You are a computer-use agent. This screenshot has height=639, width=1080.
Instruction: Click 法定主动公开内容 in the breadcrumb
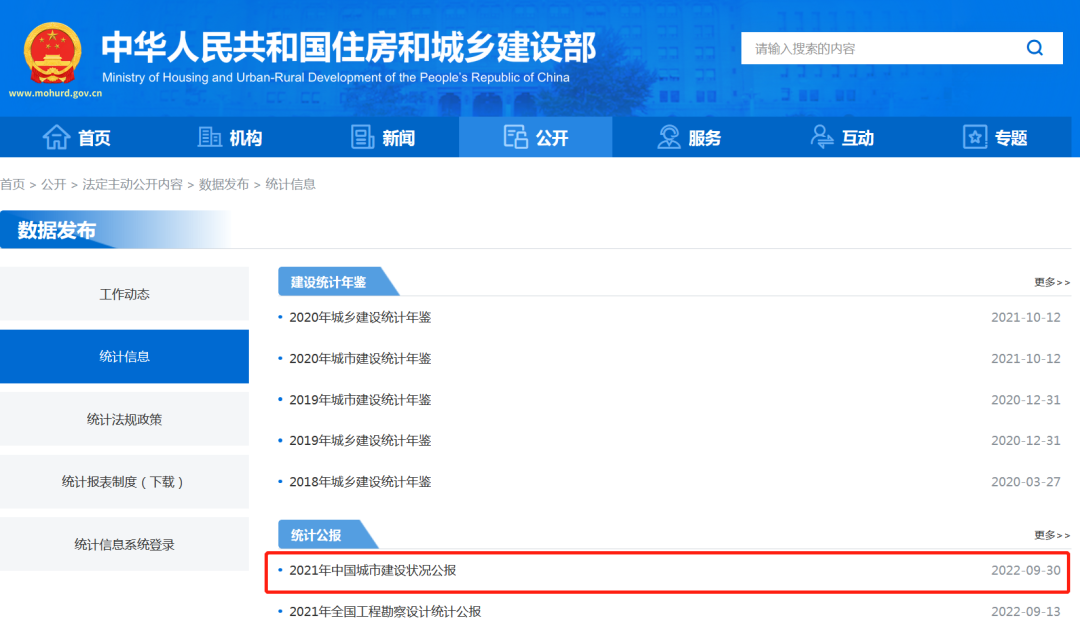(x=132, y=184)
